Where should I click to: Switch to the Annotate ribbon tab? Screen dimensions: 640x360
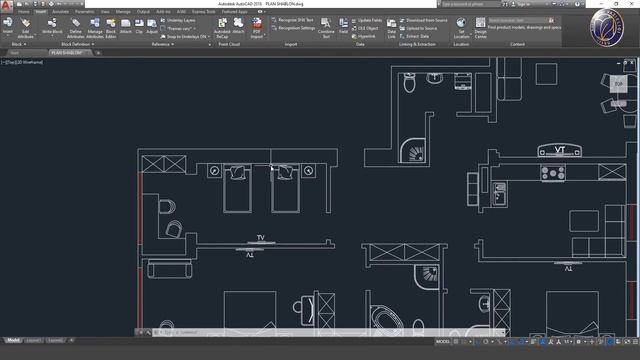60,12
